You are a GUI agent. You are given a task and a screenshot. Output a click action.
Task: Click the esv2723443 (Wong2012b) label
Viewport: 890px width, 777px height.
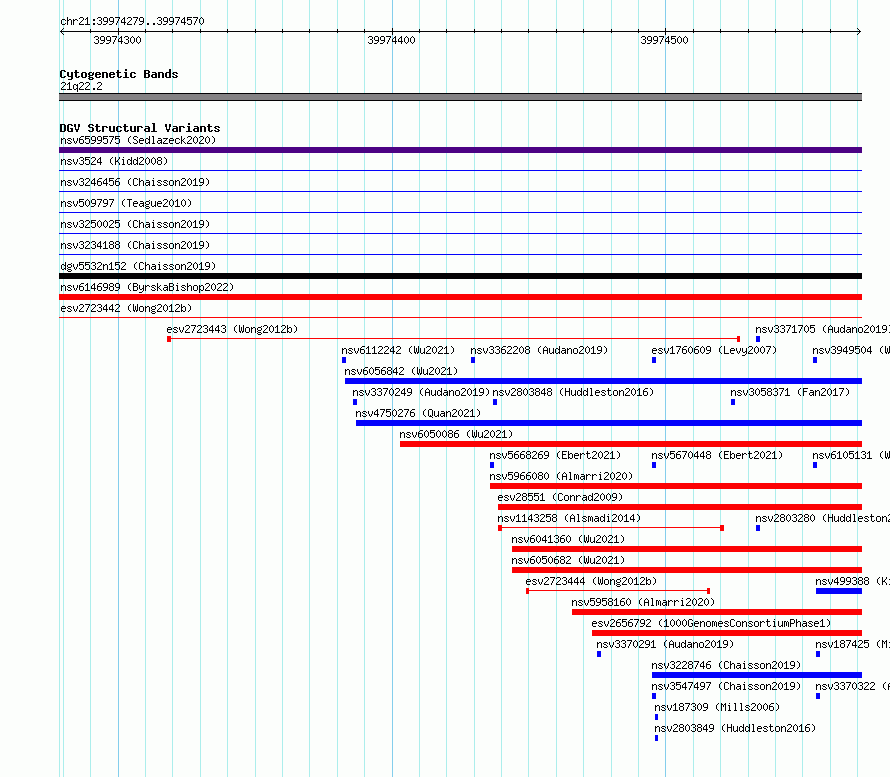coord(232,329)
